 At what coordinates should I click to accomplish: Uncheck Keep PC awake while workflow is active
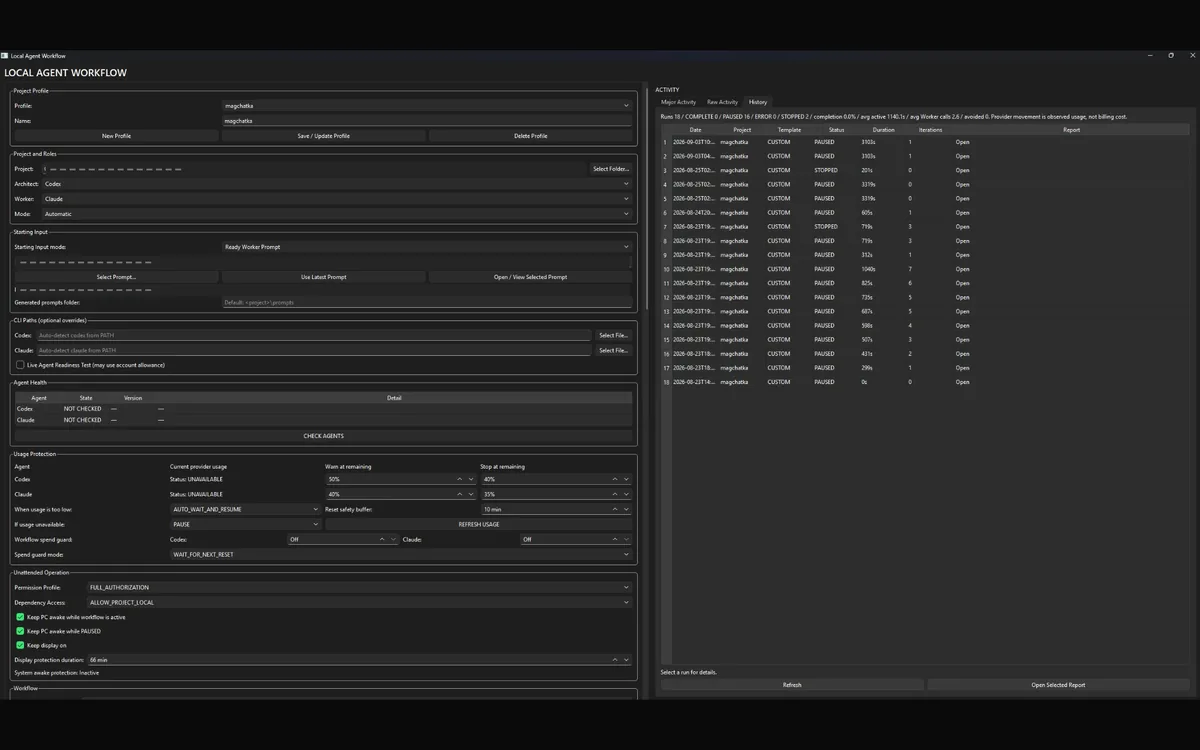tap(20, 617)
